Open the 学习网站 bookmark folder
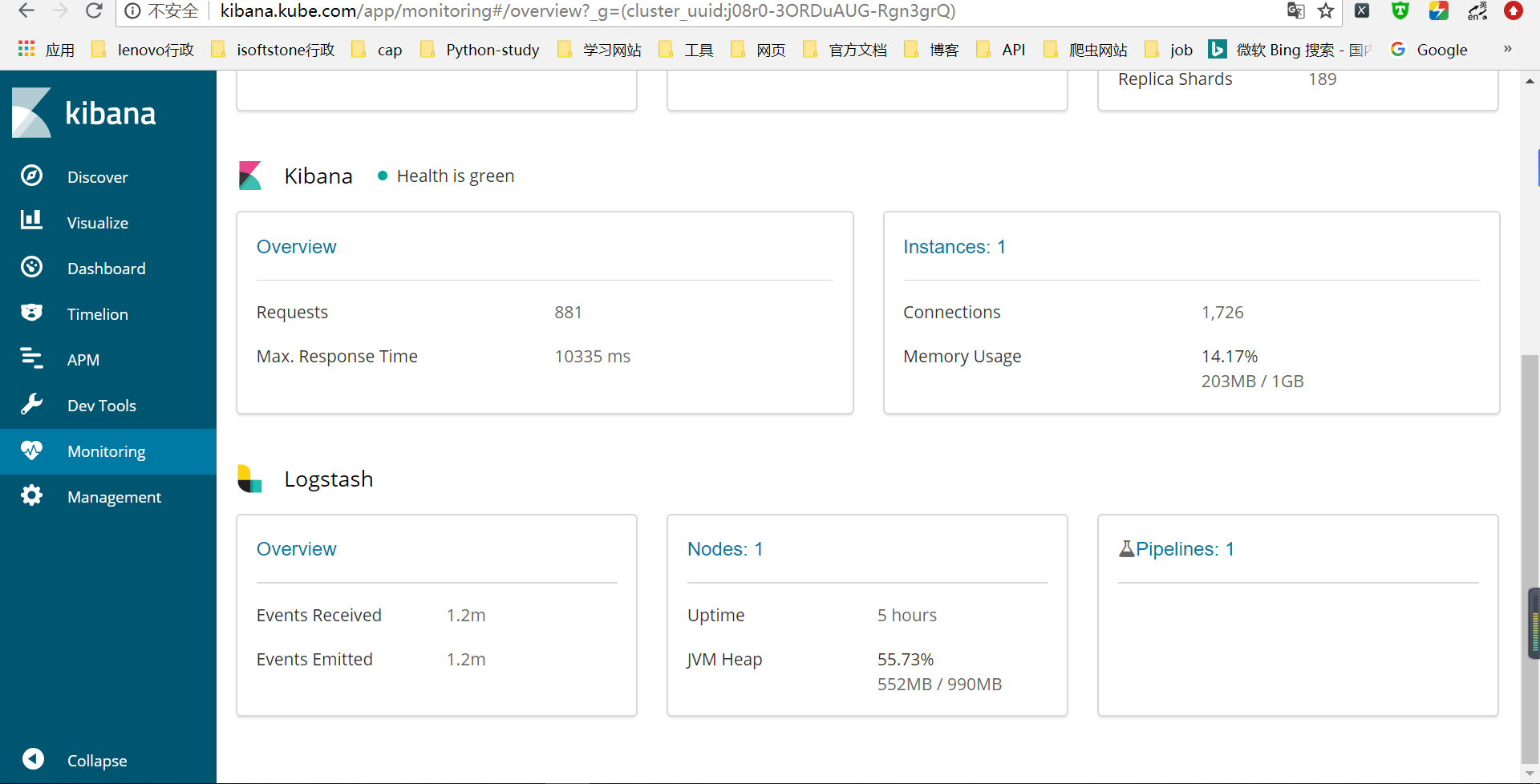The height and width of the screenshot is (784, 1540). [x=599, y=50]
